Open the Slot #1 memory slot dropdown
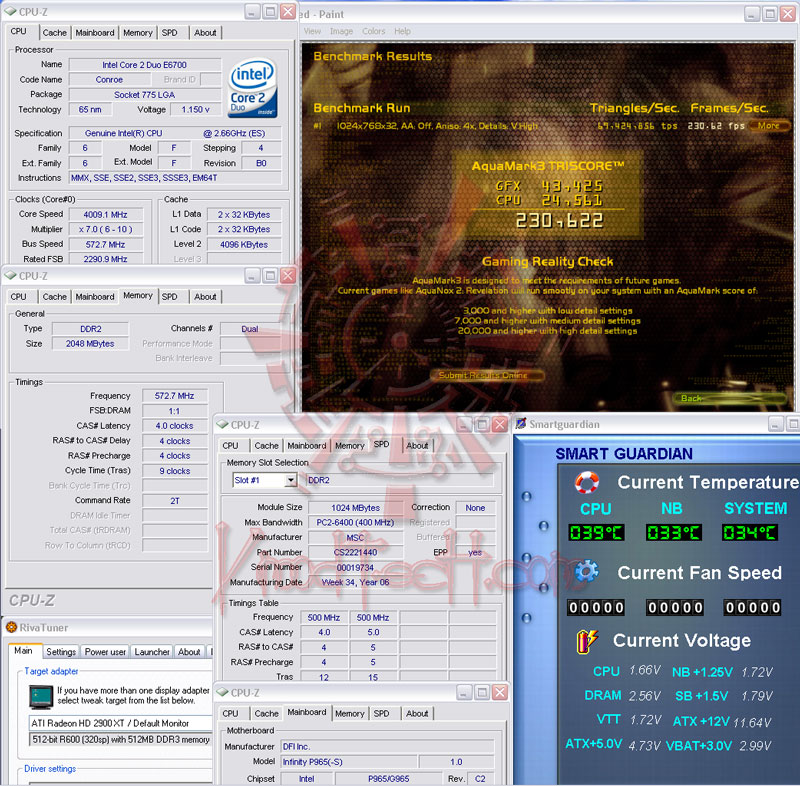This screenshot has width=800, height=786. click(291, 480)
